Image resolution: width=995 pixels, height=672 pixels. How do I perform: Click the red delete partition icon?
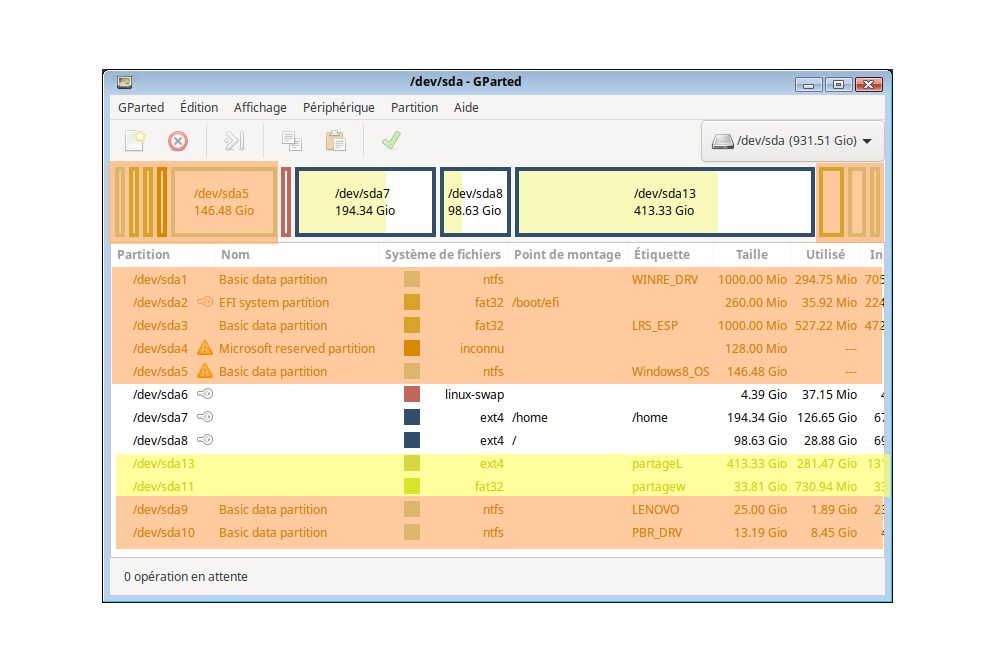178,141
